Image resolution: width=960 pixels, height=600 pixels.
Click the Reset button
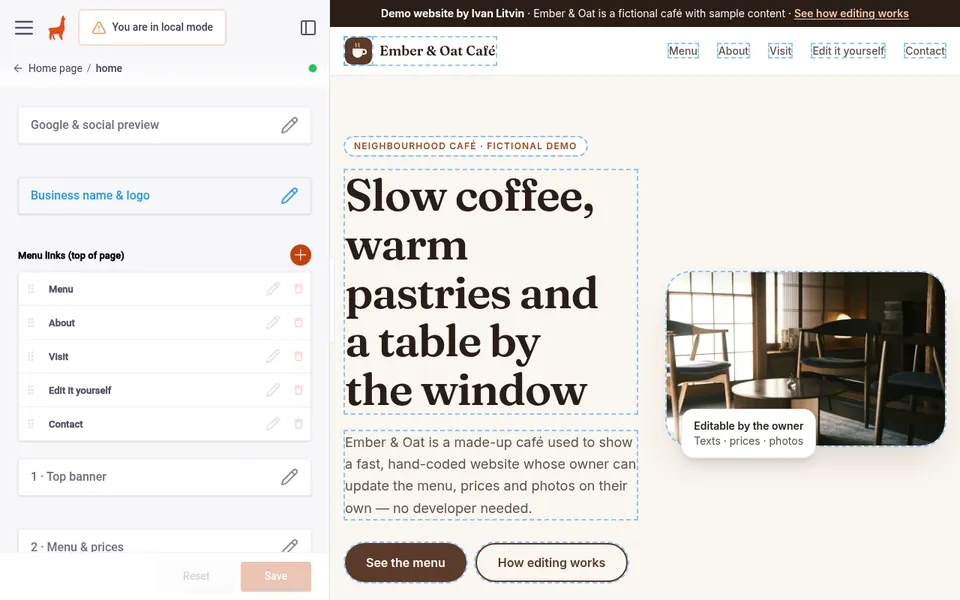(x=196, y=576)
